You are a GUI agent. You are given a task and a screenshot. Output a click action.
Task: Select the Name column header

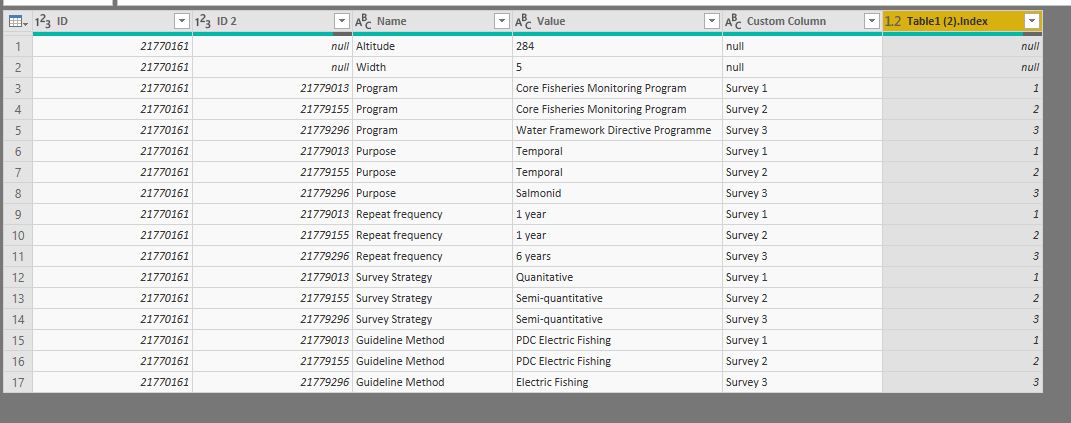(432, 22)
